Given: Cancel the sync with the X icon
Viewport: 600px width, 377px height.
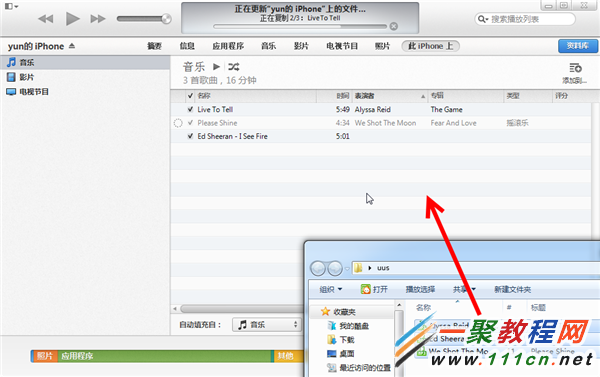Looking at the screenshot, I should click(x=393, y=26).
